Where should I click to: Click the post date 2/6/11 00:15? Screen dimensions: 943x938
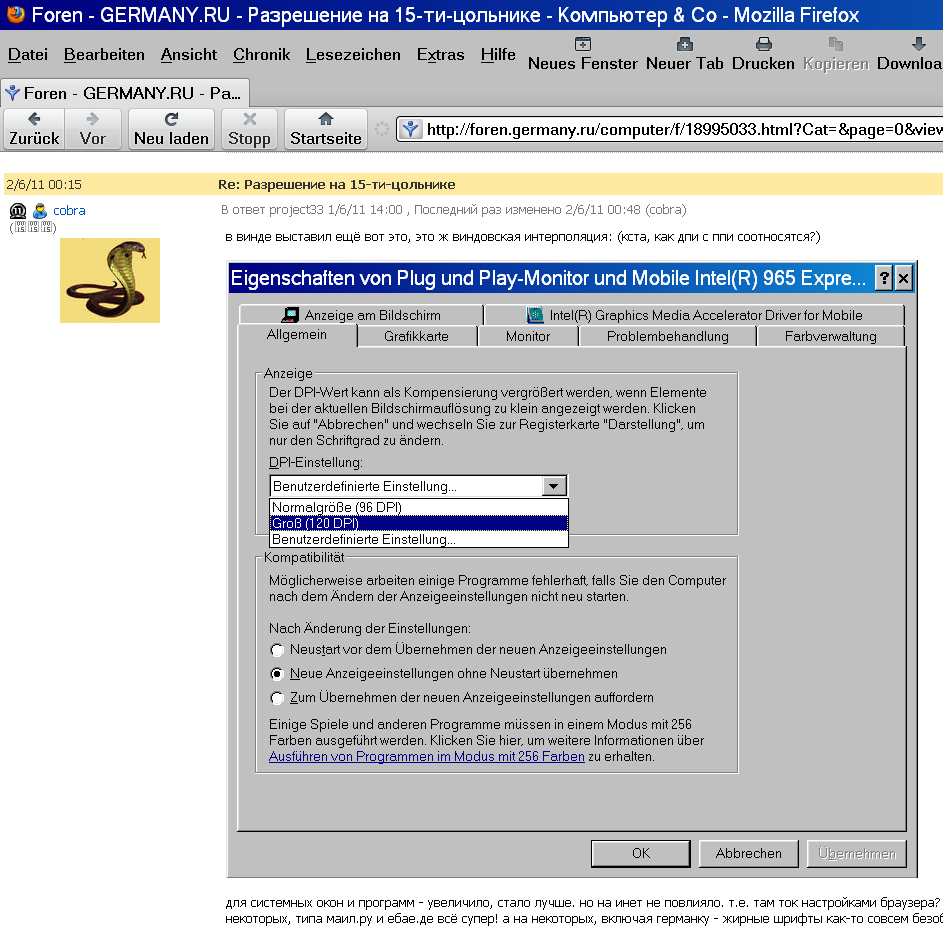(44, 185)
